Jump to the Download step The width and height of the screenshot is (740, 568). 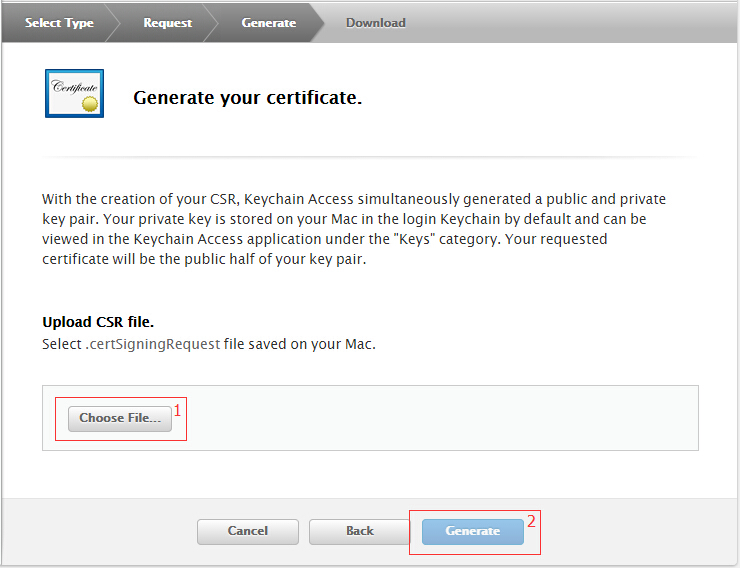[376, 23]
